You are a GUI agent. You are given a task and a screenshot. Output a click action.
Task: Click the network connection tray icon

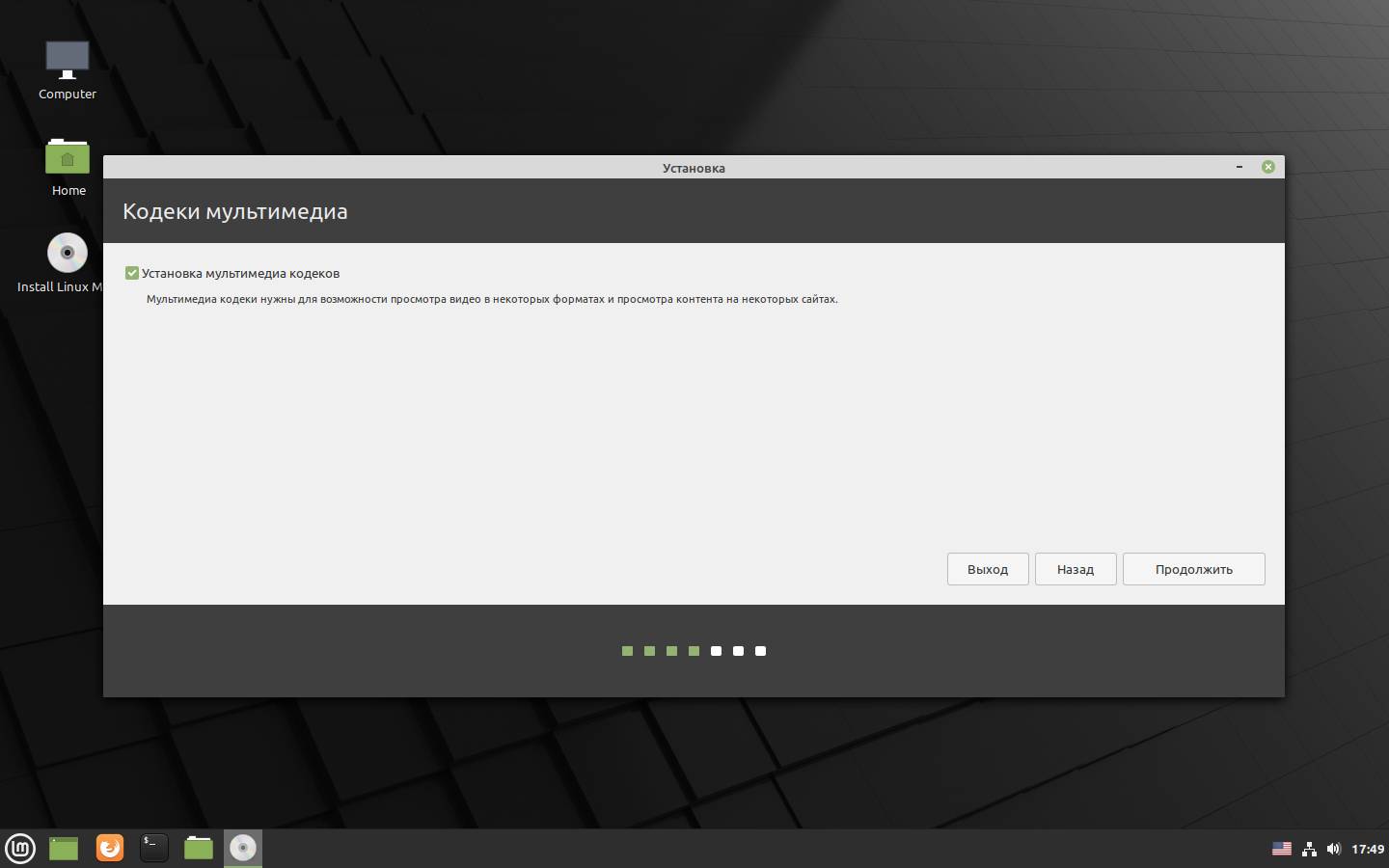point(1309,849)
